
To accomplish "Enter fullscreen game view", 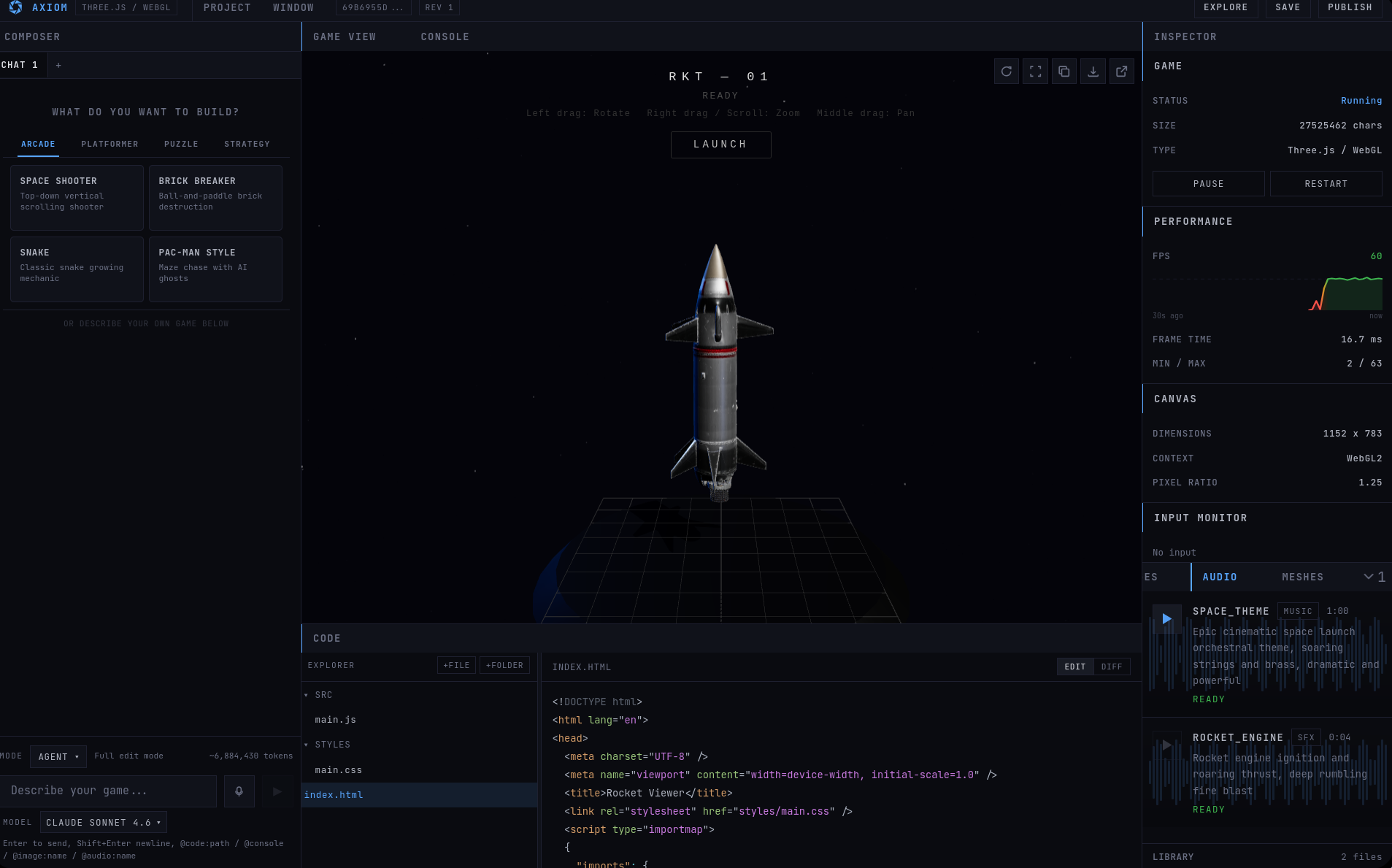I will coord(1035,71).
